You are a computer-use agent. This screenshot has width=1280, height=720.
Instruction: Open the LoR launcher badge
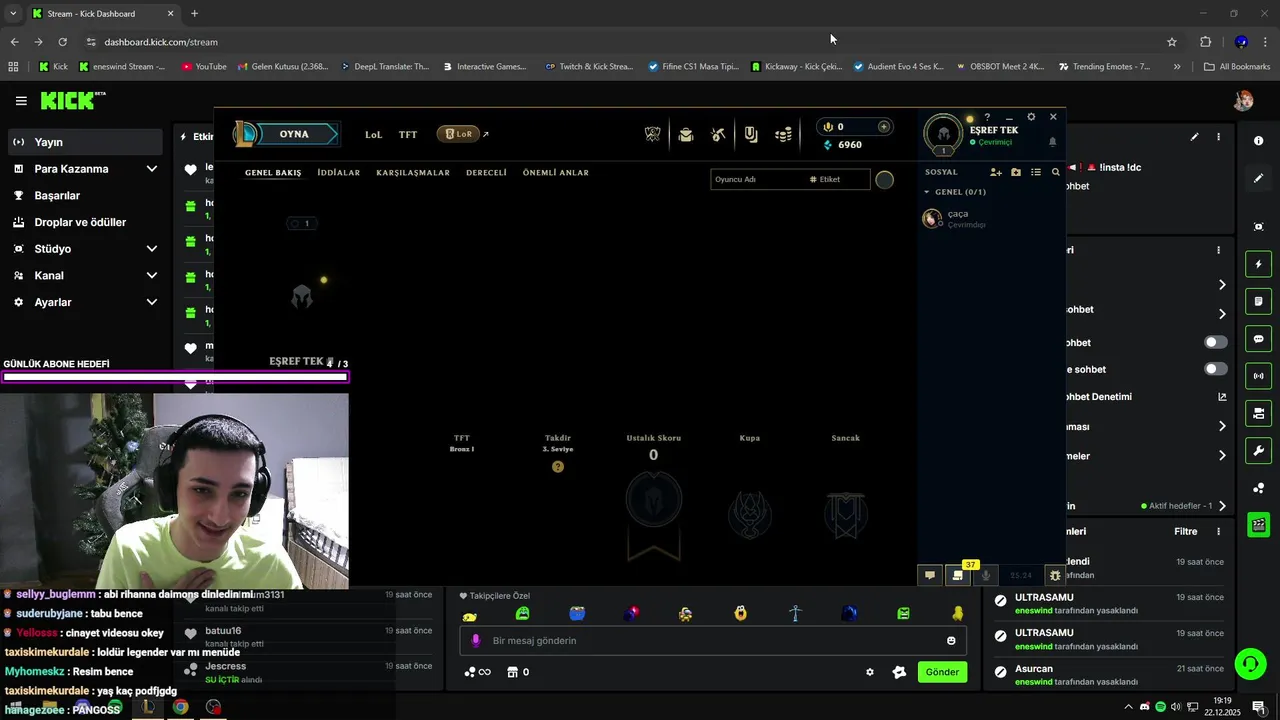[x=458, y=134]
